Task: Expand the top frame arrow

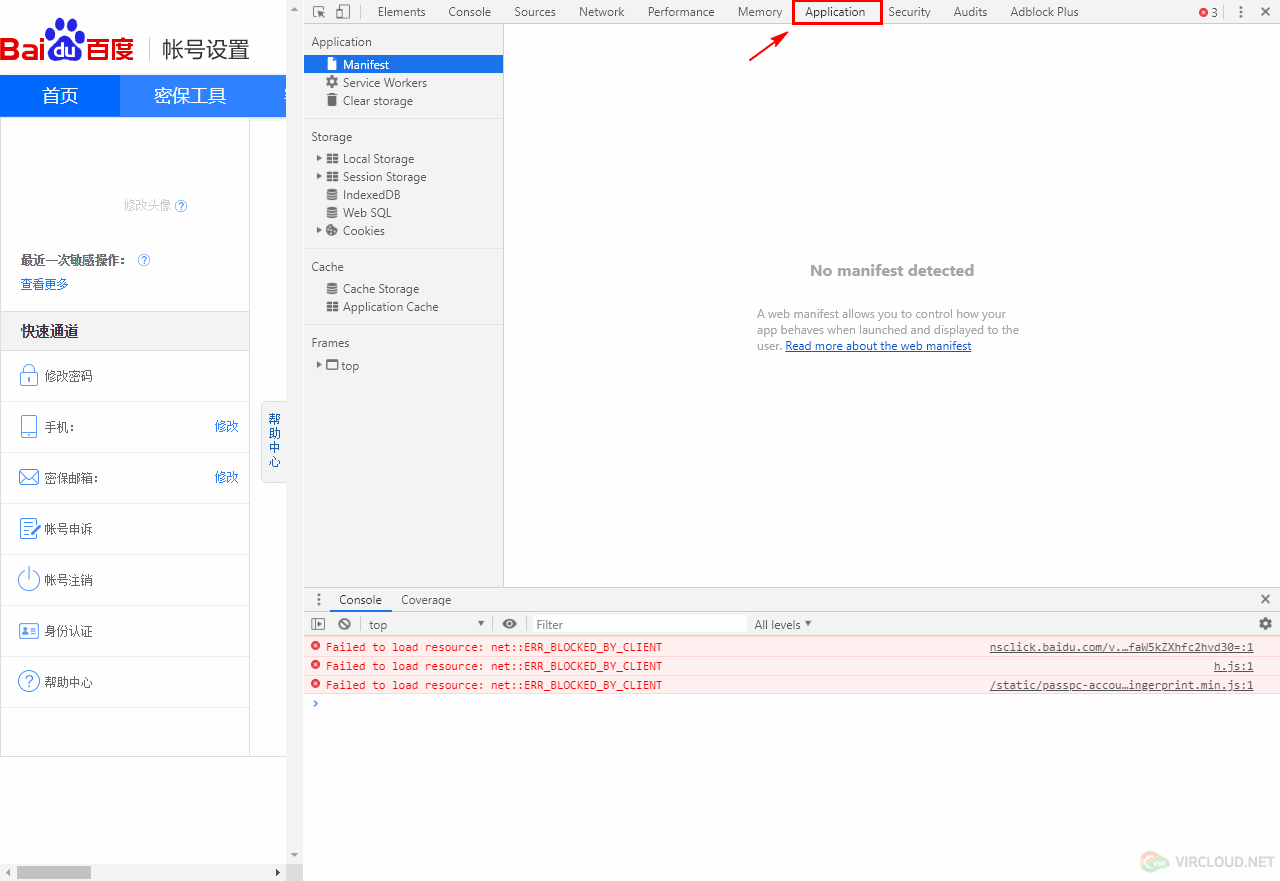Action: point(319,365)
